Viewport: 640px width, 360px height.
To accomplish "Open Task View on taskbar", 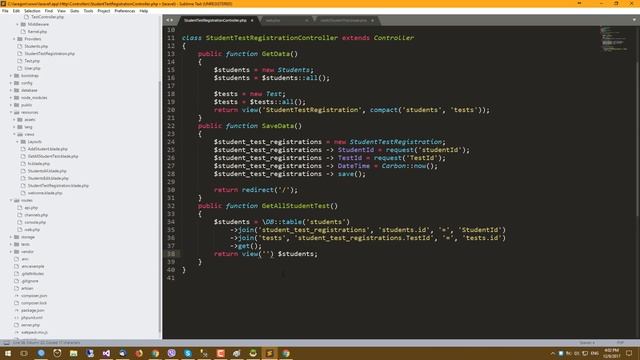I will point(24,353).
